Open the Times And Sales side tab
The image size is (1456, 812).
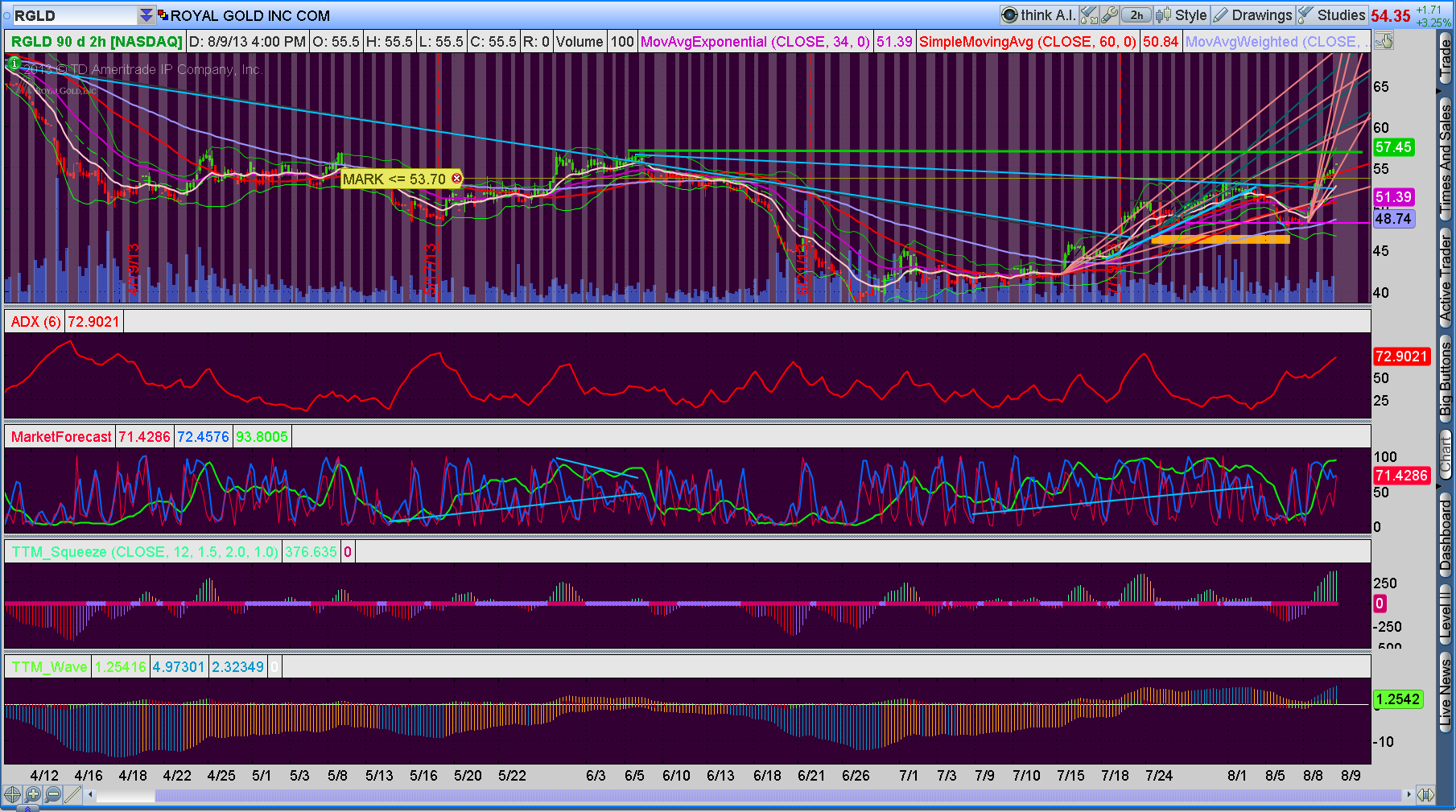point(1446,159)
